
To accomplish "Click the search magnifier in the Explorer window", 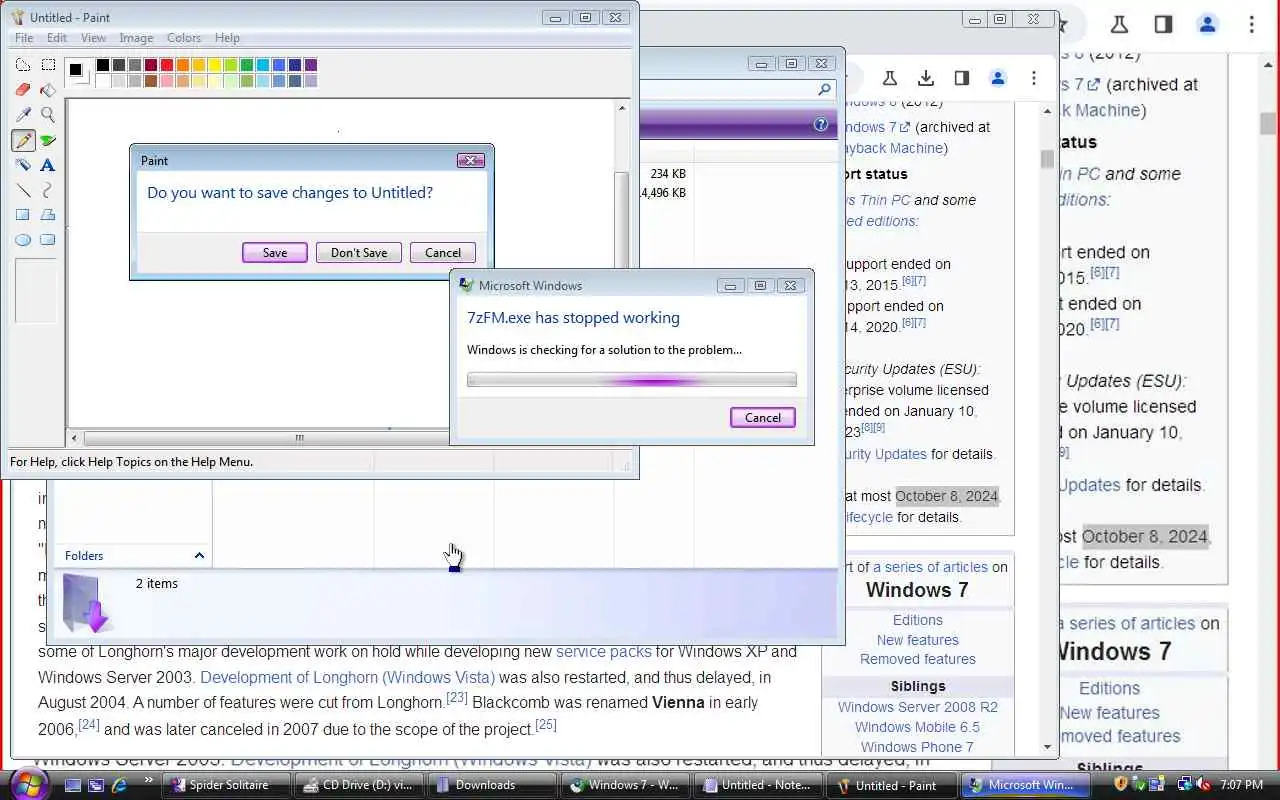I will tap(824, 89).
